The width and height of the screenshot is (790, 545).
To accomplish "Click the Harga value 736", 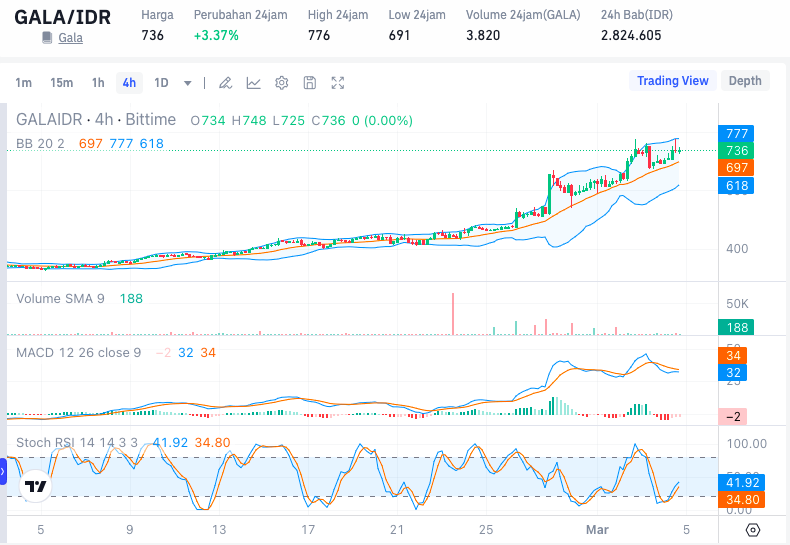I will [152, 35].
